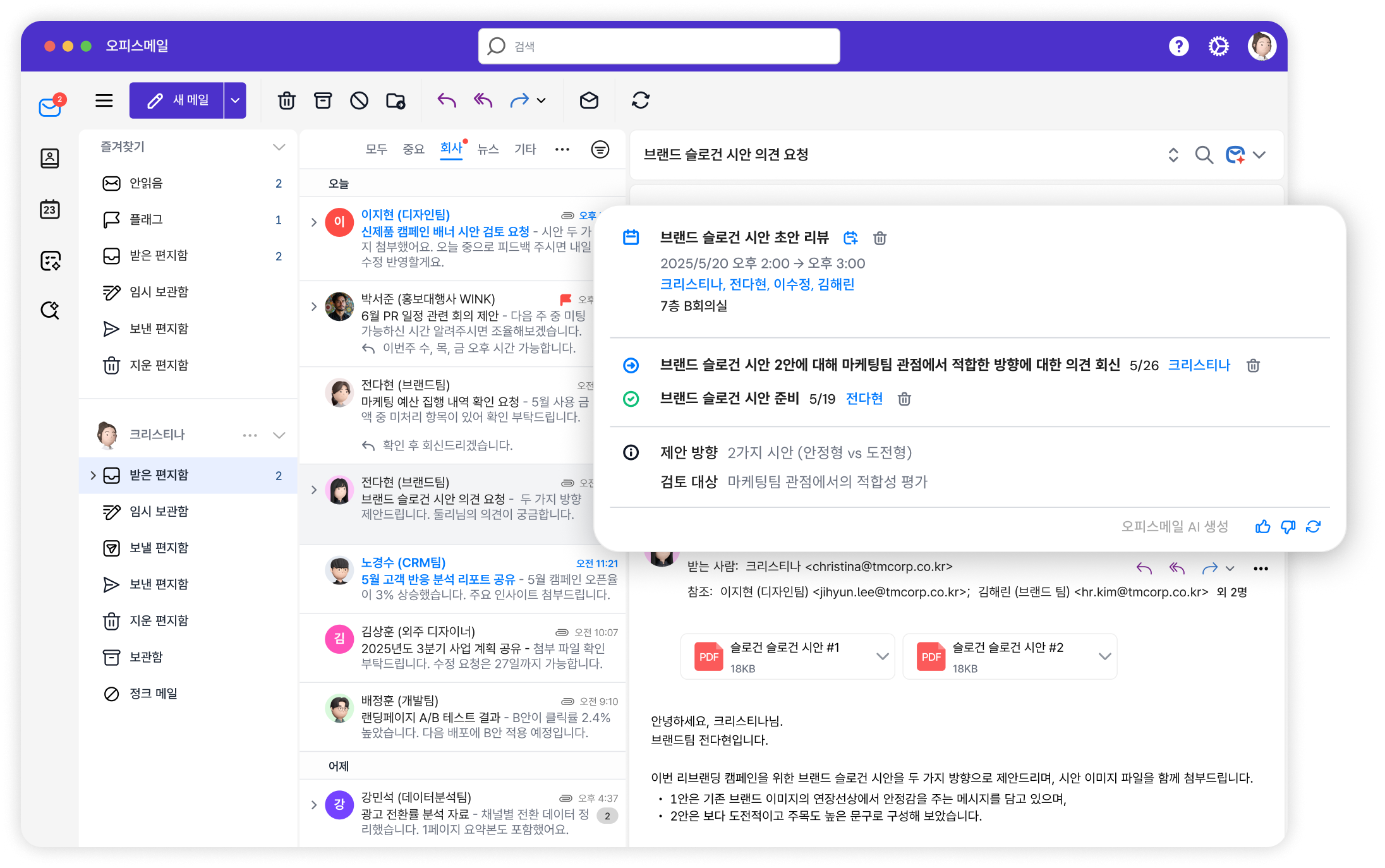Open the calendar icon in left sidebar
Screen dimensions: 1385x868
pyautogui.click(x=50, y=209)
